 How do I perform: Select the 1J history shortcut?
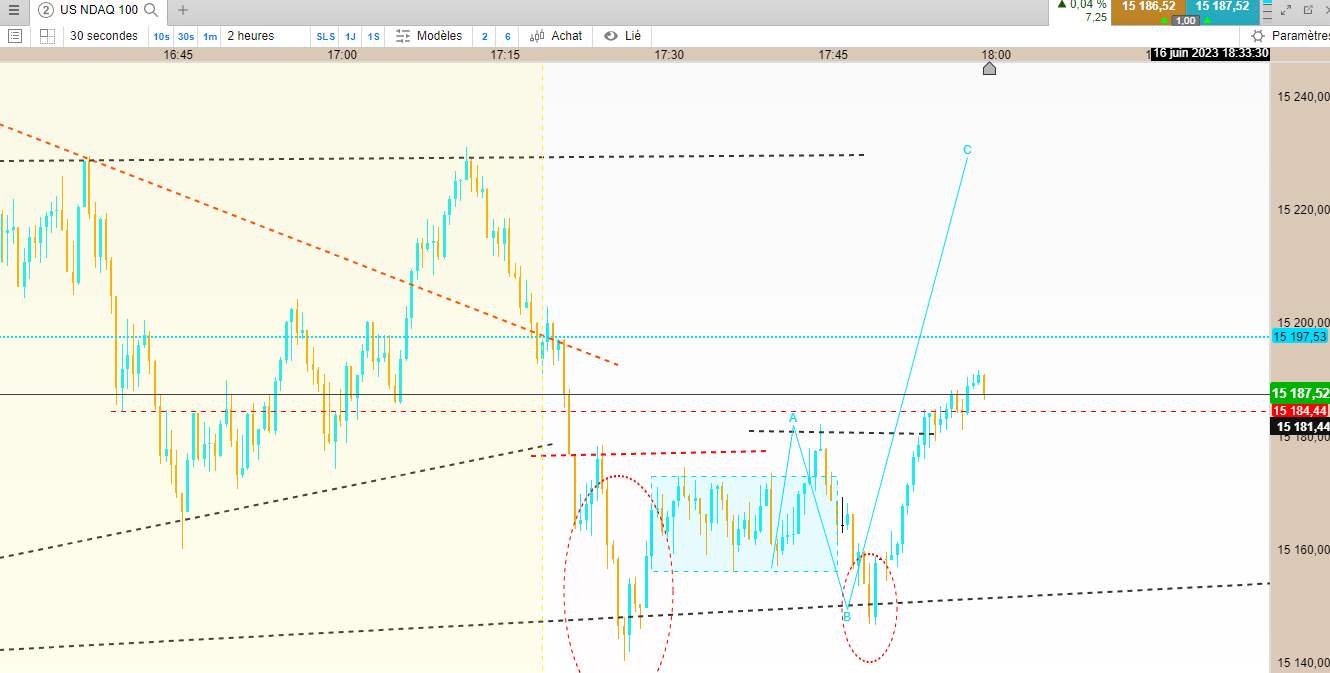pyautogui.click(x=350, y=36)
